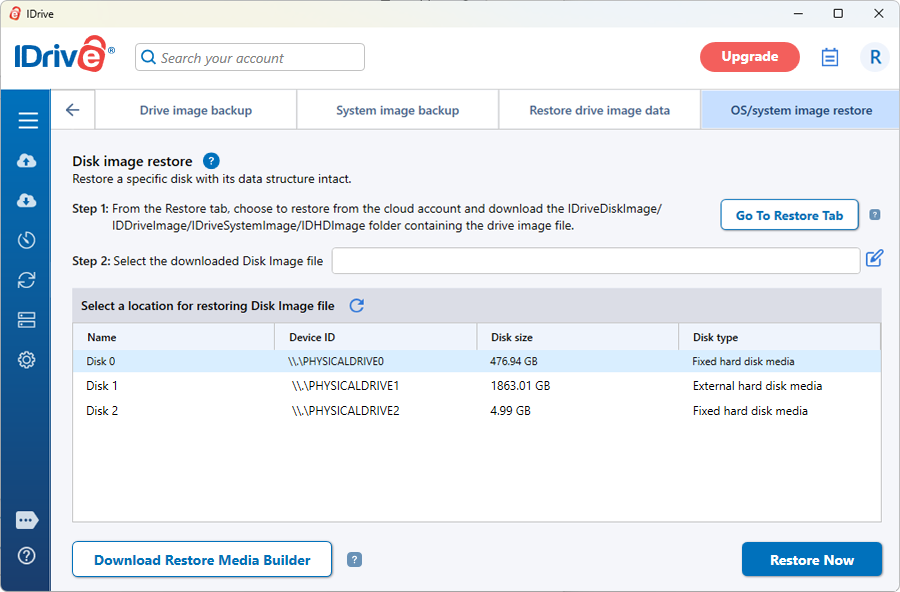The height and width of the screenshot is (592, 900).
Task: Open the cloud Backup section icon
Action: click(x=26, y=160)
